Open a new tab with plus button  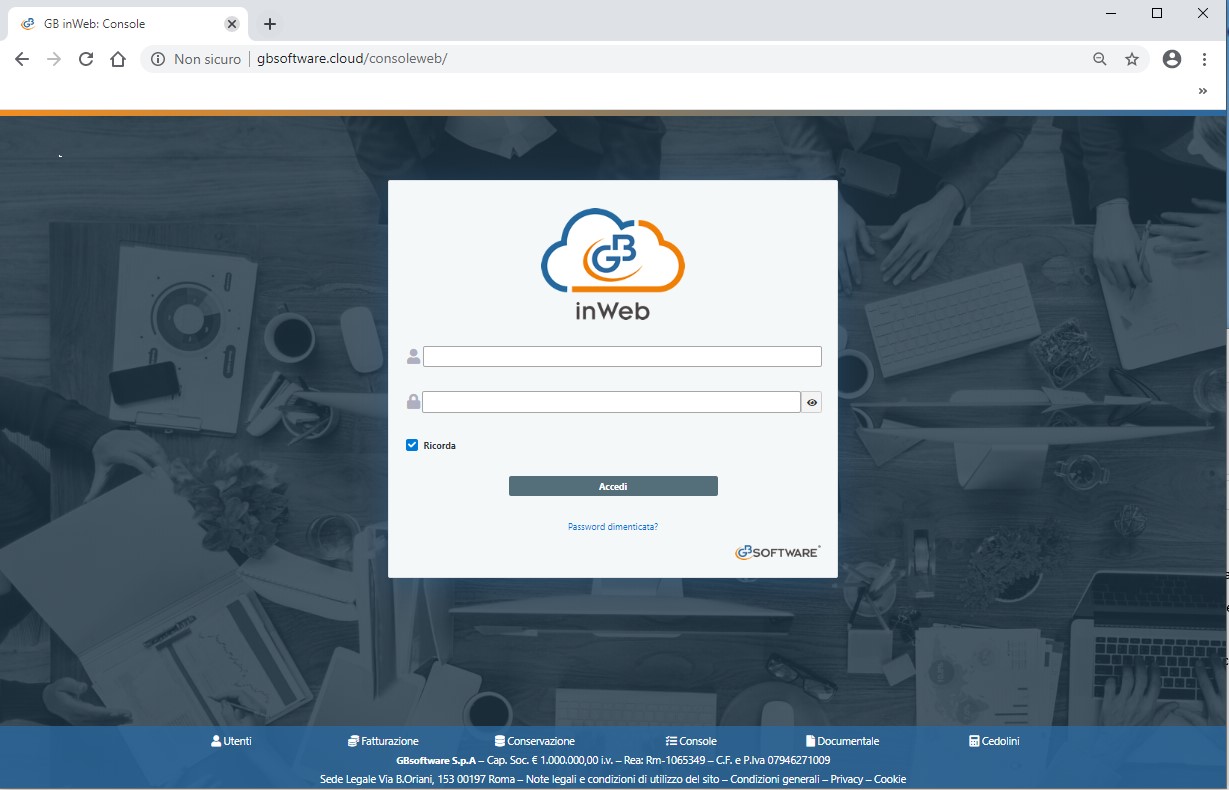270,24
